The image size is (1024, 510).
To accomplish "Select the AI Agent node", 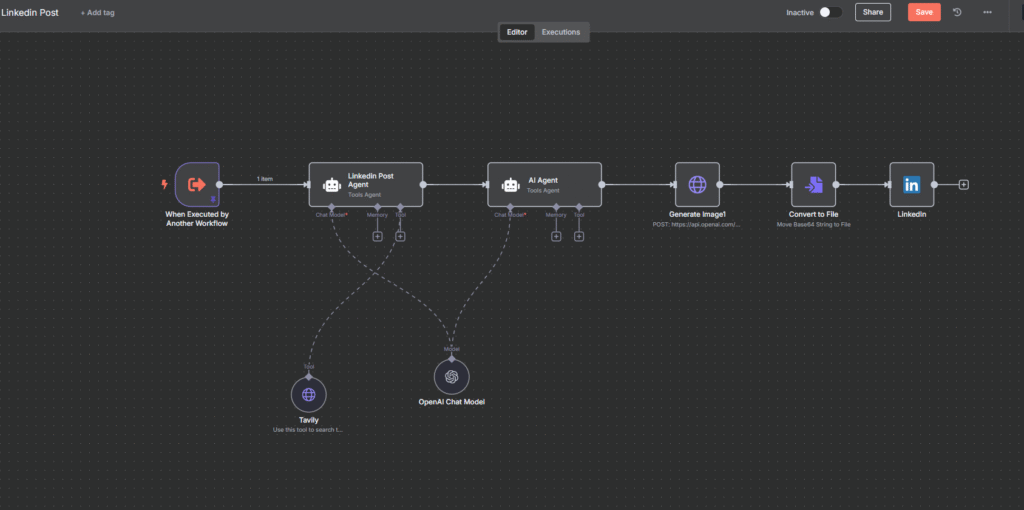I will coord(544,184).
